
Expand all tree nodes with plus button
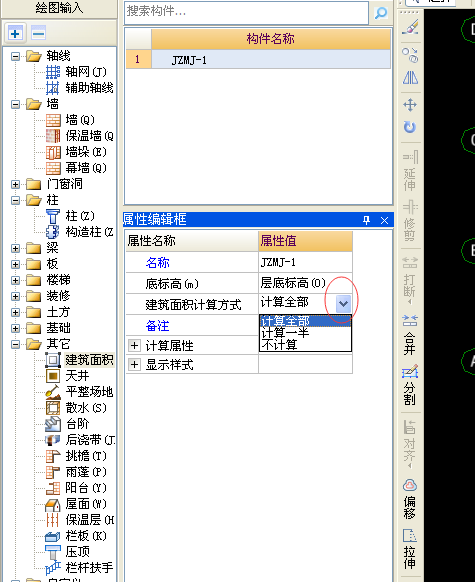point(15,34)
